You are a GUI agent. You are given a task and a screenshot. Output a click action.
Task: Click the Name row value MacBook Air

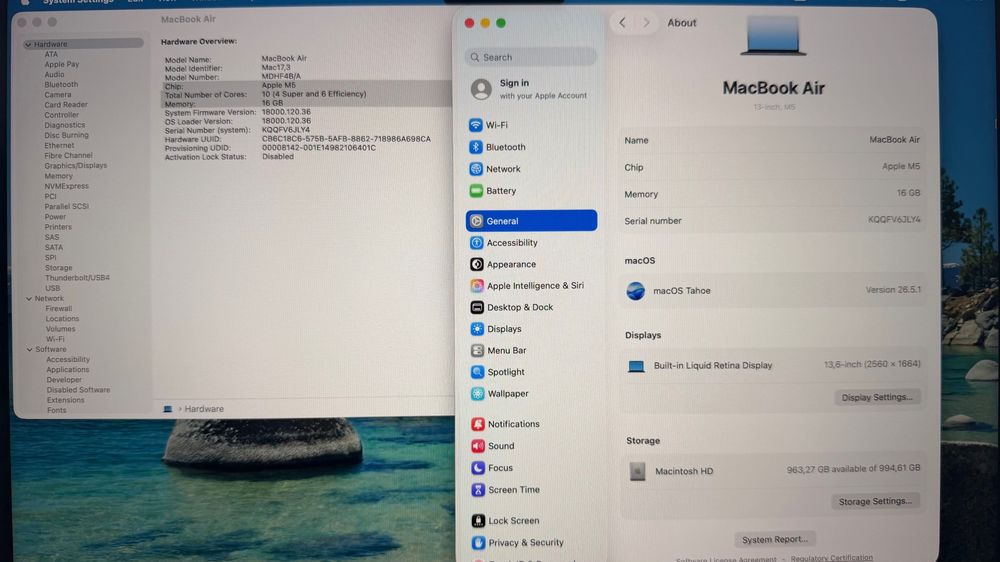pyautogui.click(x=894, y=140)
